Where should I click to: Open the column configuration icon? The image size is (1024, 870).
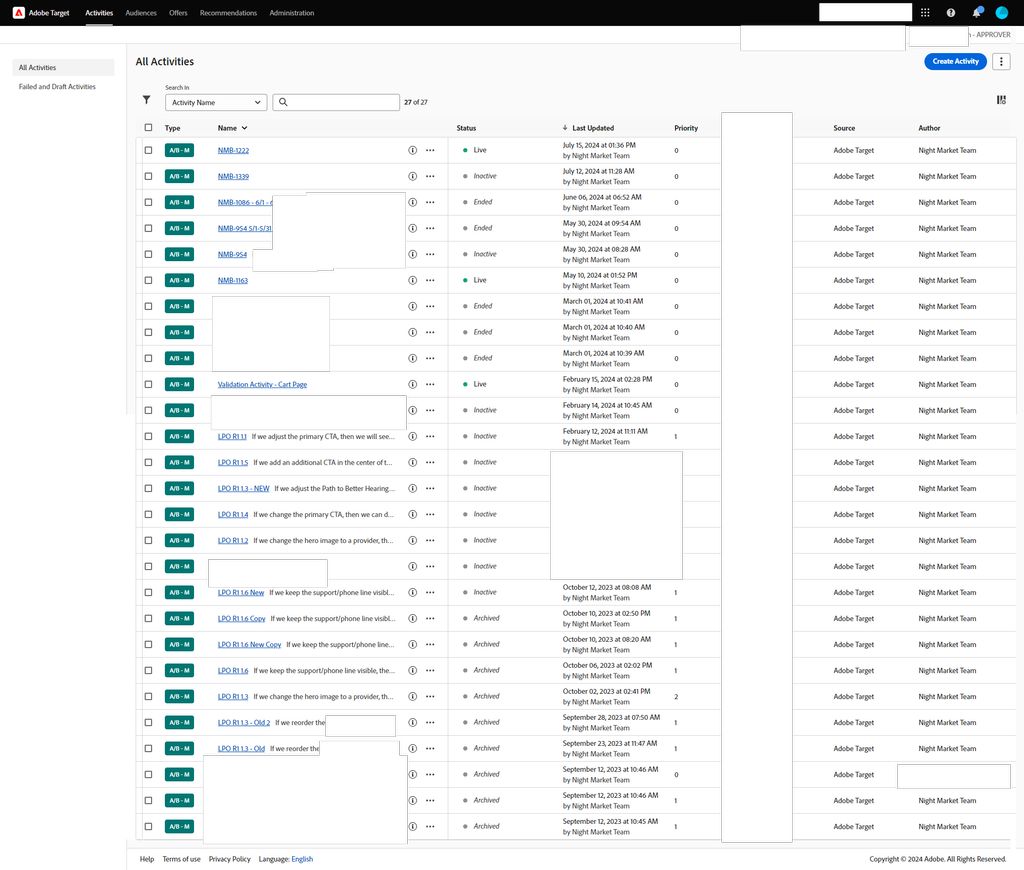1001,100
